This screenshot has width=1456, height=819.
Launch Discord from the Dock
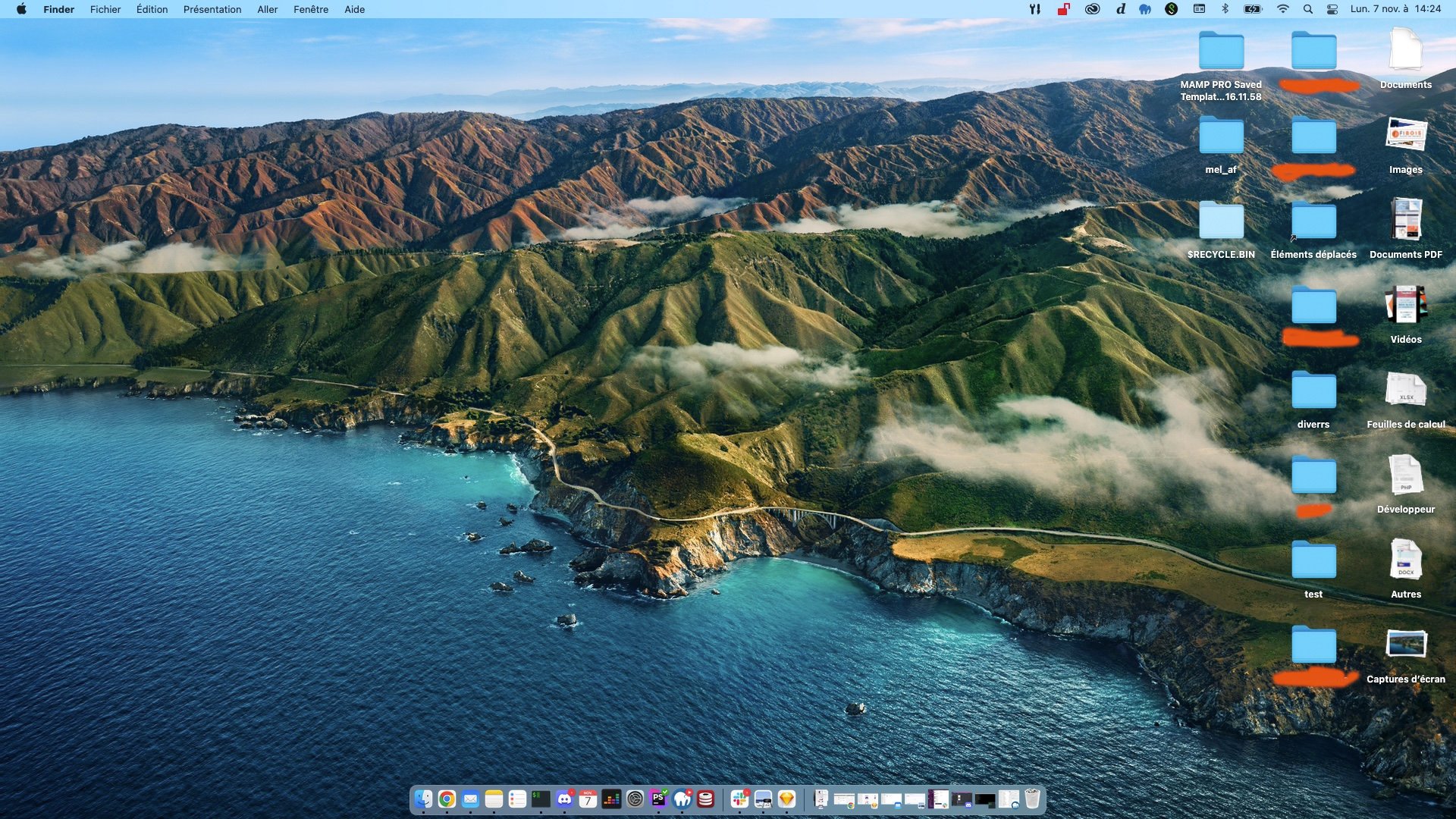point(564,799)
